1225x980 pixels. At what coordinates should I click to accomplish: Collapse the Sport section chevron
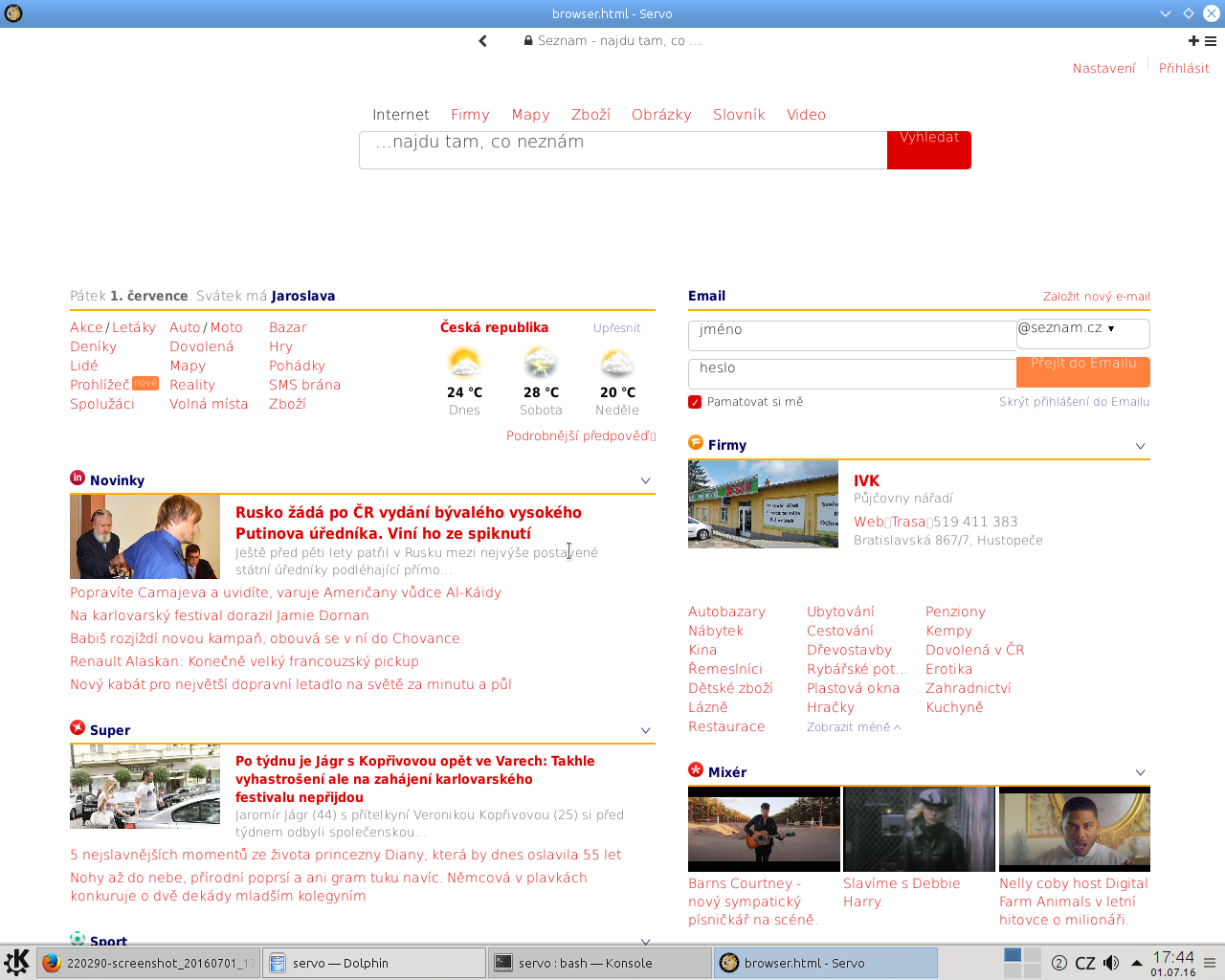[645, 942]
